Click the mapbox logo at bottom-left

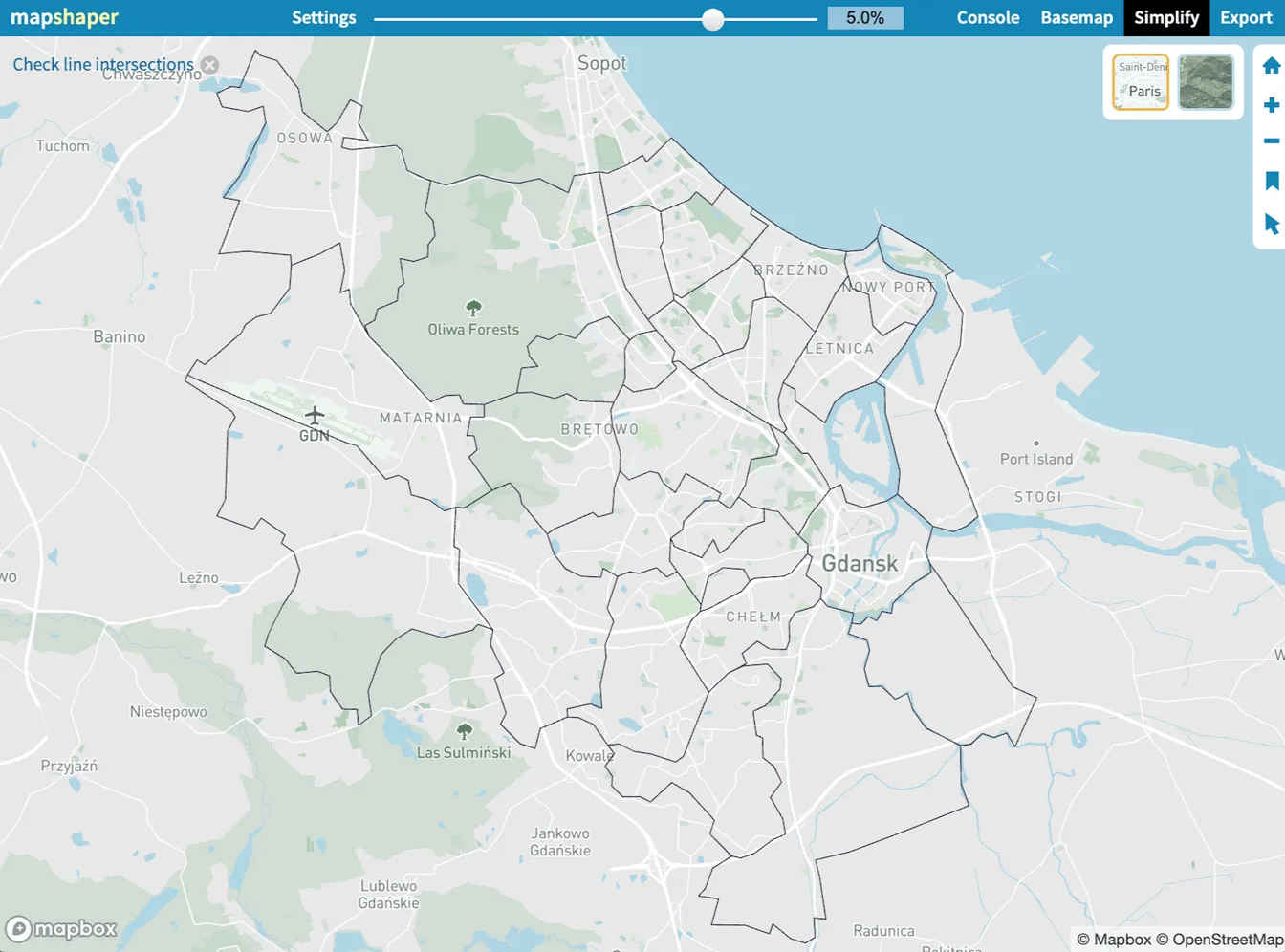tap(61, 928)
